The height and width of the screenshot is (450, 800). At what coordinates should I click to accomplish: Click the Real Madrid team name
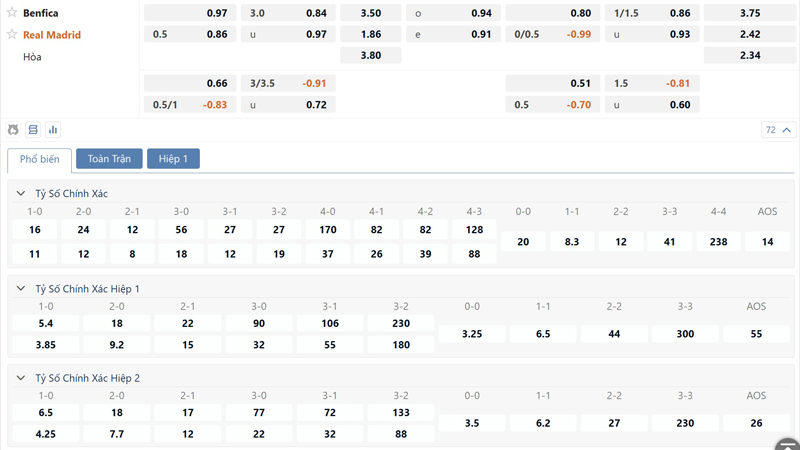click(x=52, y=35)
